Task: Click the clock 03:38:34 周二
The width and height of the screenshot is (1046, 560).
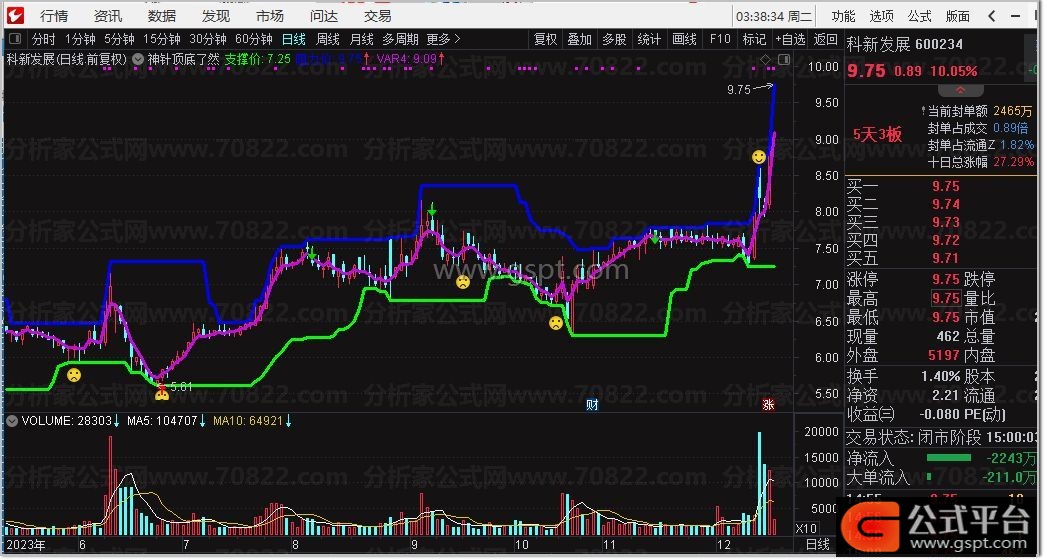Action: [774, 16]
